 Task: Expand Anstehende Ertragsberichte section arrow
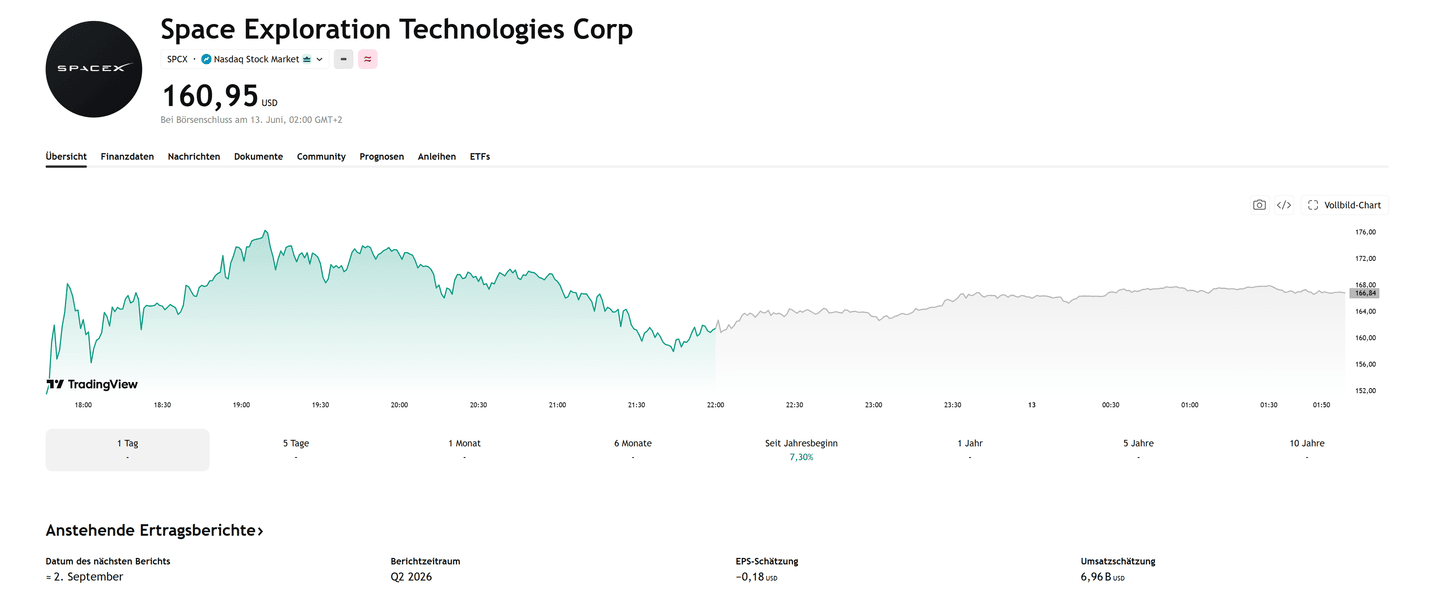coord(260,531)
